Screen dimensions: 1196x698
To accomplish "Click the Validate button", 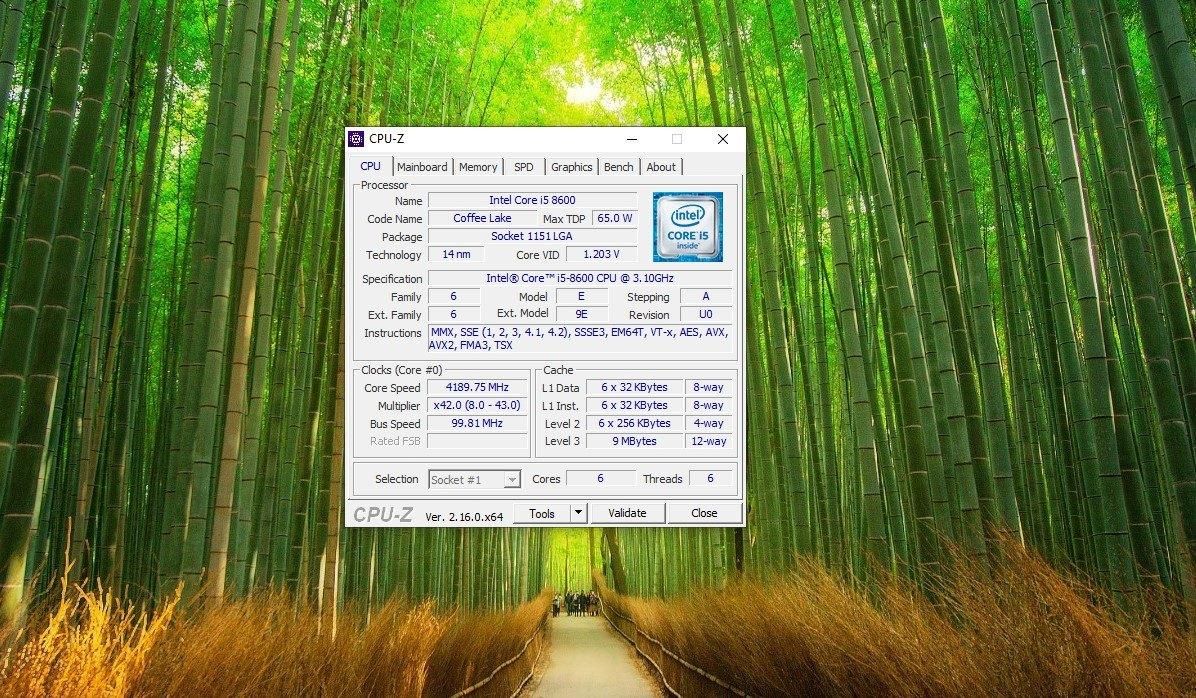I will point(627,513).
